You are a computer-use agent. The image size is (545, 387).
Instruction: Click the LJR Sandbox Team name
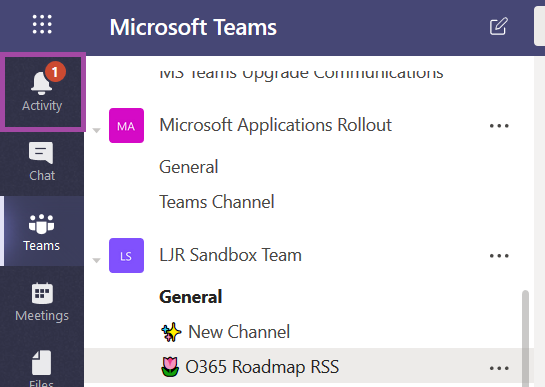pos(230,255)
